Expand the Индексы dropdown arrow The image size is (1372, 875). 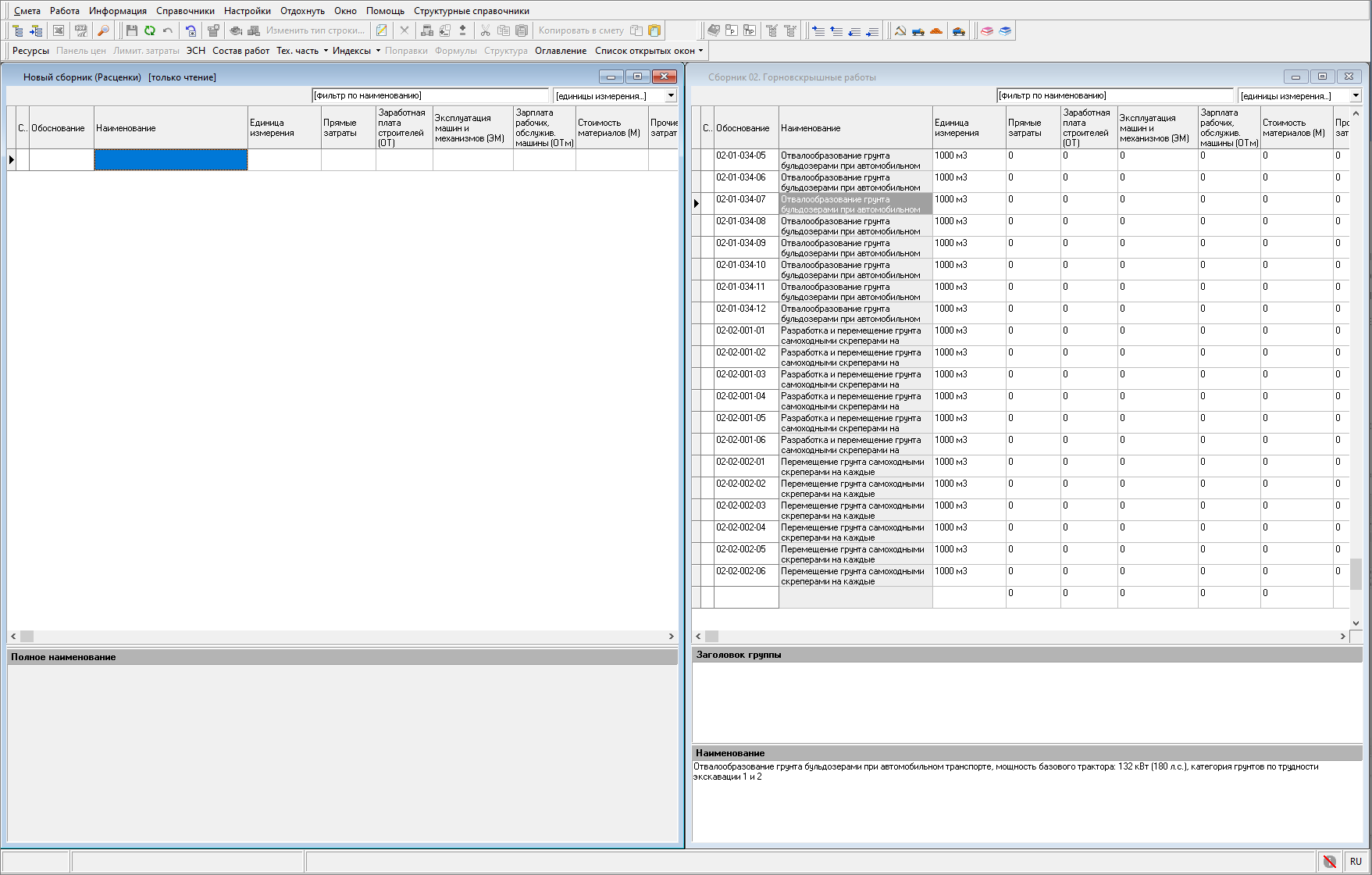[x=378, y=51]
